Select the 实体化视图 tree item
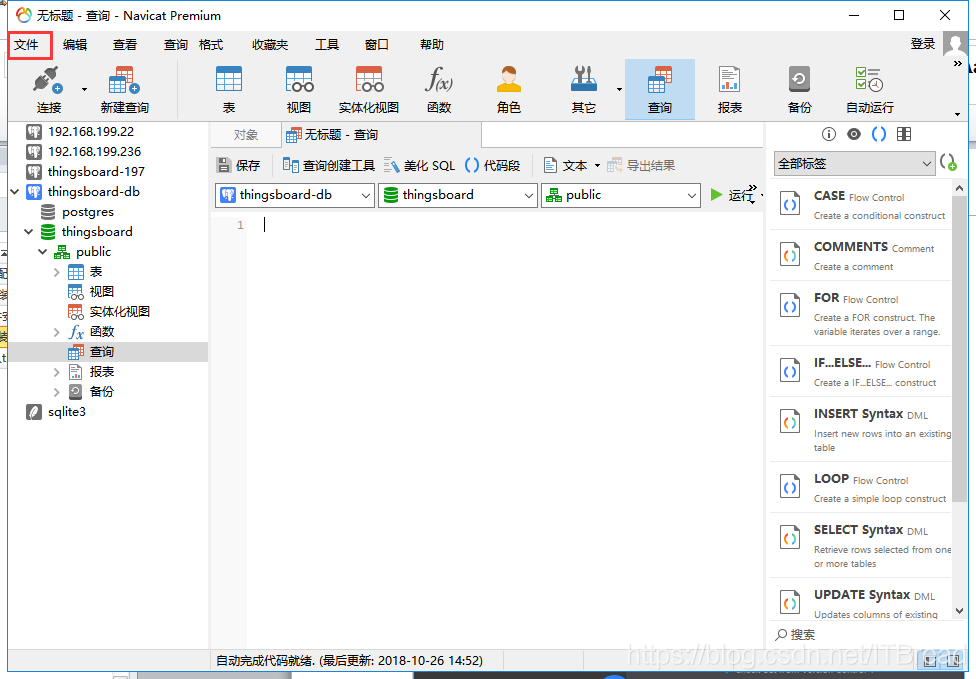 (120, 311)
